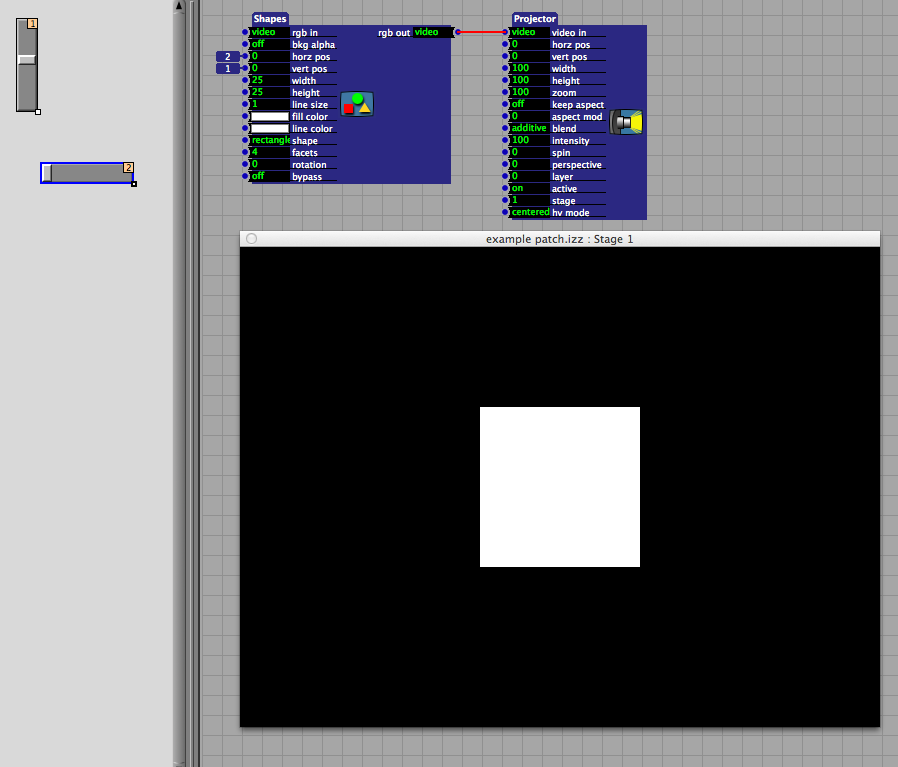This screenshot has width=898, height=767.
Task: Select control link 1 on vert pos
Action: point(228,69)
